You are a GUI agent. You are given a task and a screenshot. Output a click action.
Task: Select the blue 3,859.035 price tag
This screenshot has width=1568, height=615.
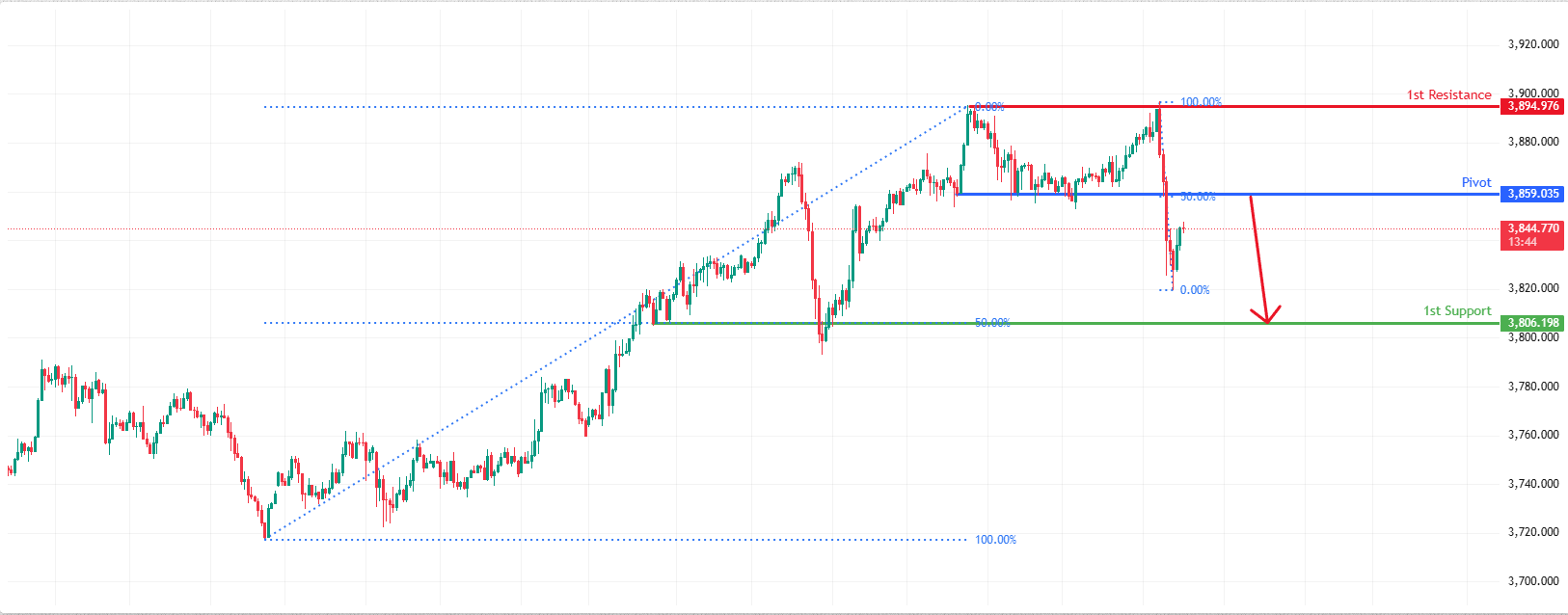click(x=1532, y=194)
